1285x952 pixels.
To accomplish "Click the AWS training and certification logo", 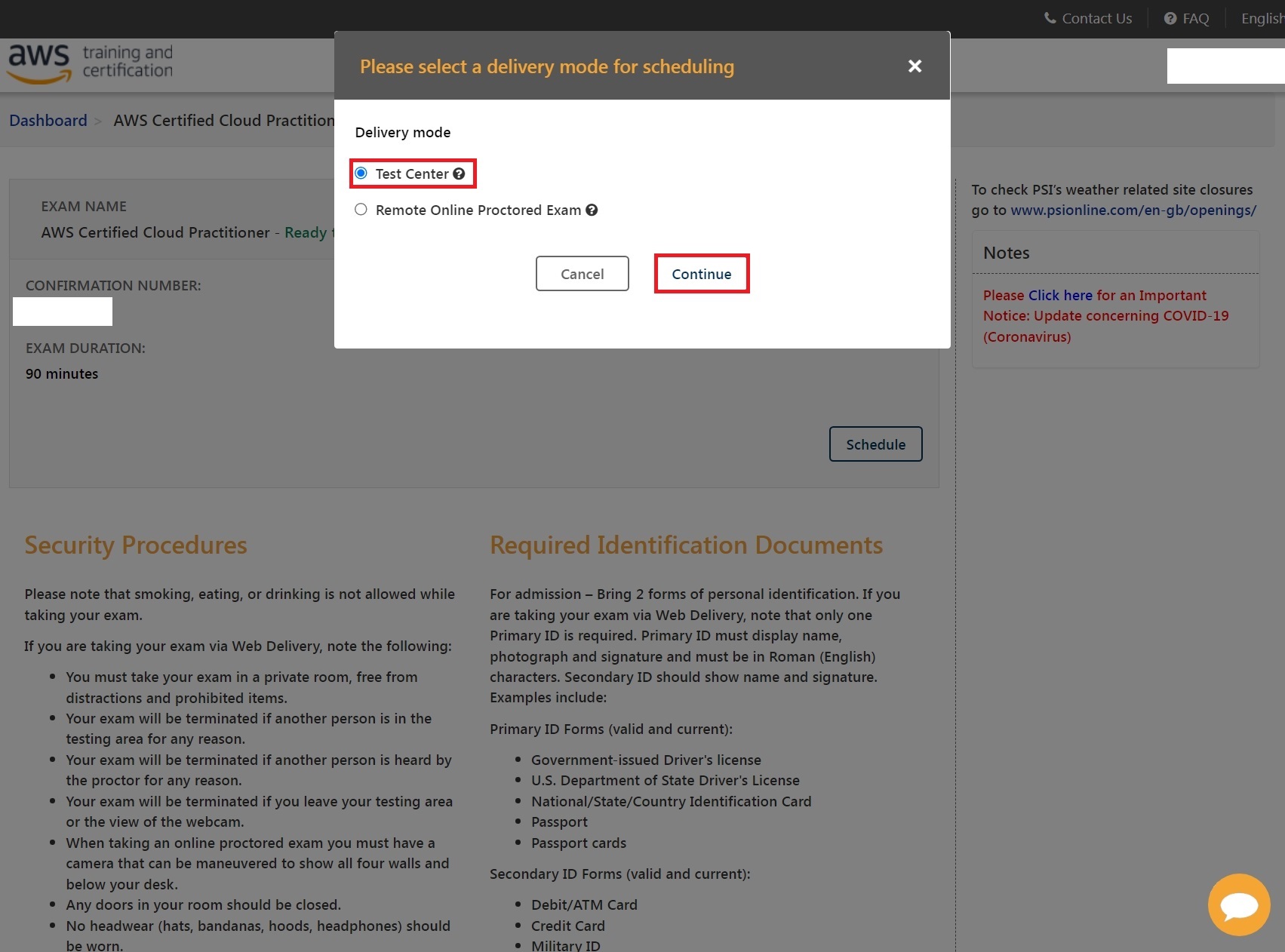I will pyautogui.click(x=91, y=63).
